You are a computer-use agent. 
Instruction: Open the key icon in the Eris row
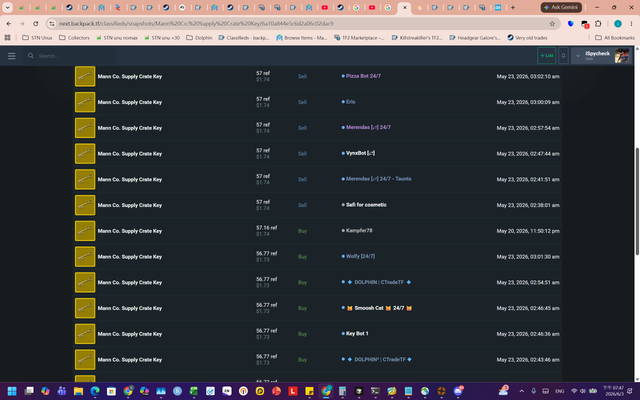(85, 102)
